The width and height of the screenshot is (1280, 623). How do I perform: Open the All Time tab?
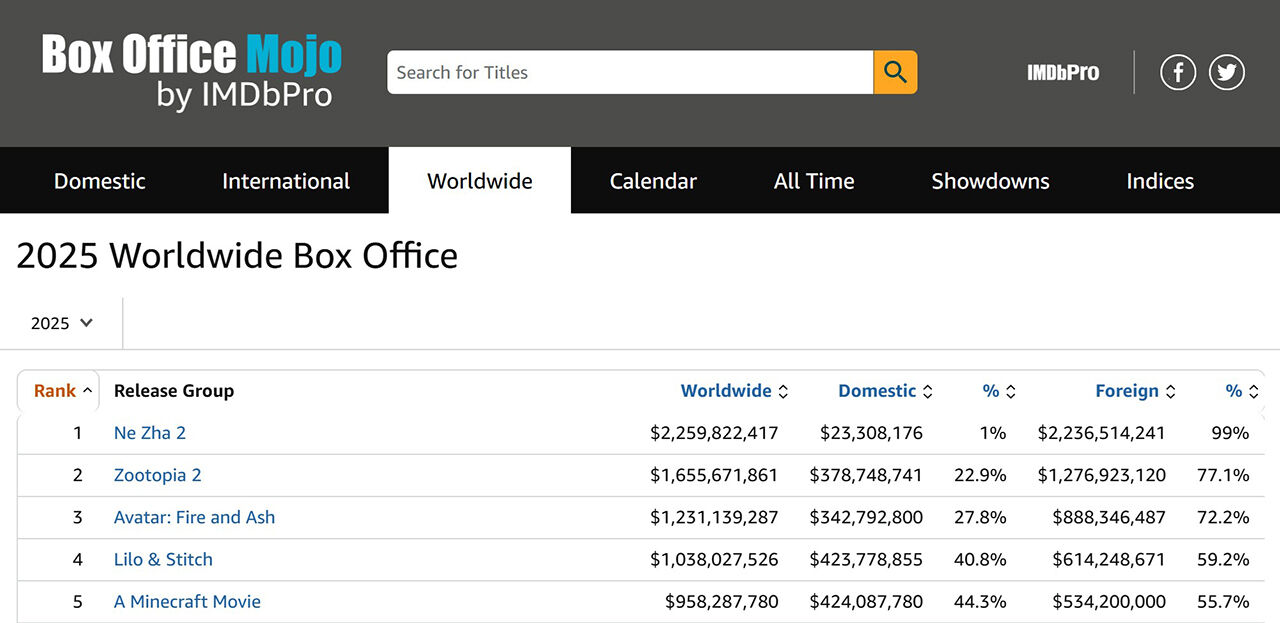(814, 181)
